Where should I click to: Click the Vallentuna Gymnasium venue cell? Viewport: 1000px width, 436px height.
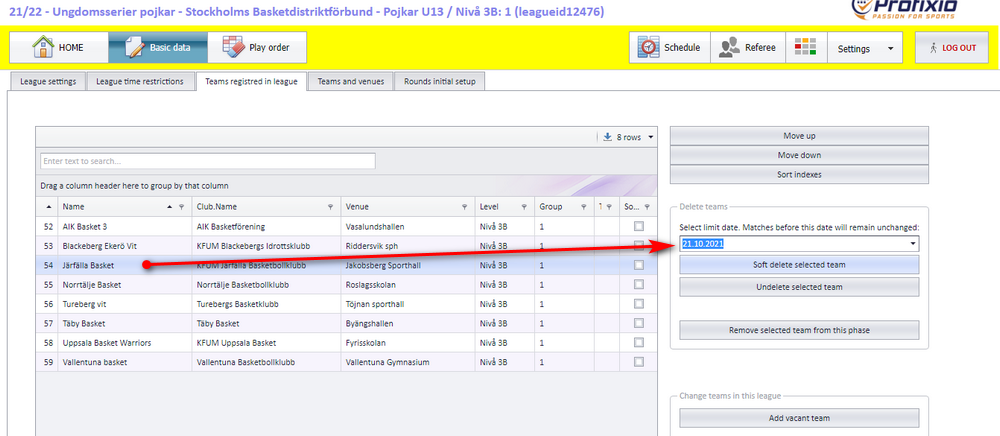(x=408, y=362)
